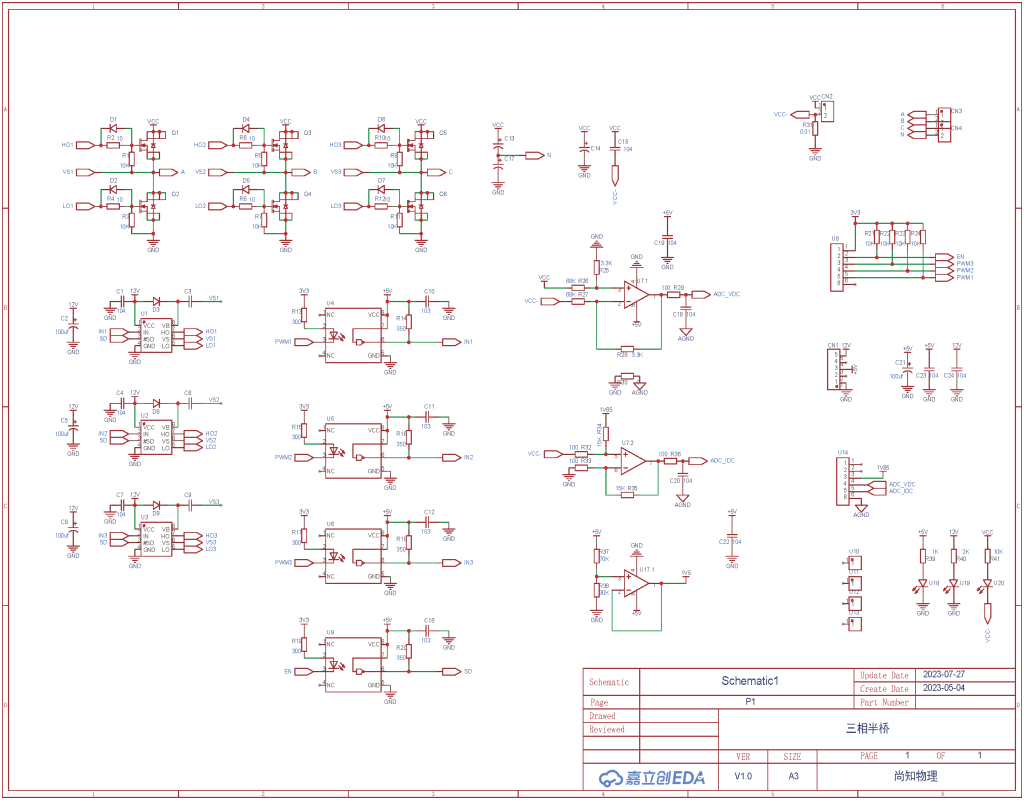Image resolution: width=1024 pixels, height=800 pixels.
Task: Click LED U20 below resistor R41
Action: click(x=987, y=583)
